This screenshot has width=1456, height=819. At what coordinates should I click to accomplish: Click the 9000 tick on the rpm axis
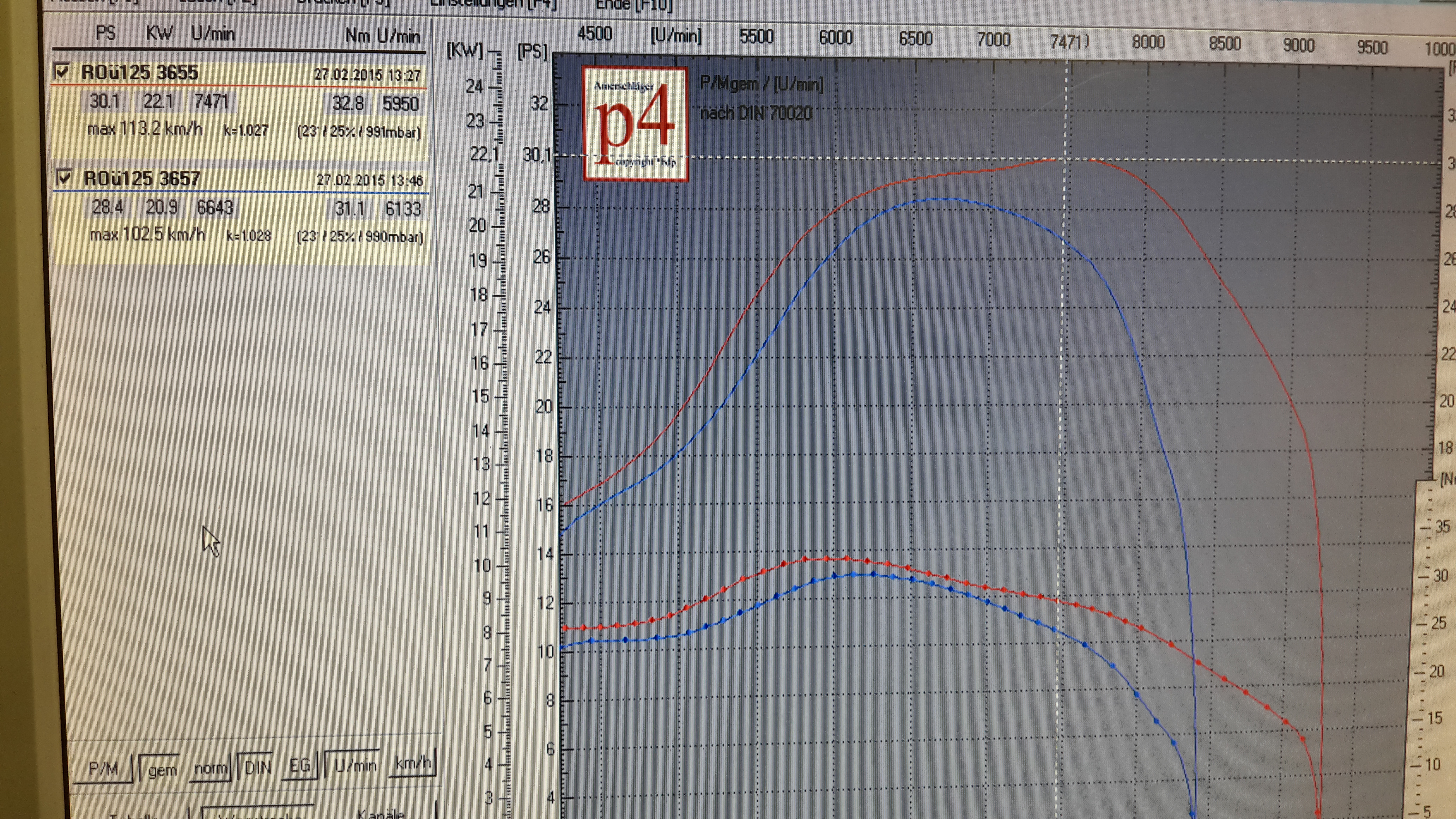tap(1298, 45)
